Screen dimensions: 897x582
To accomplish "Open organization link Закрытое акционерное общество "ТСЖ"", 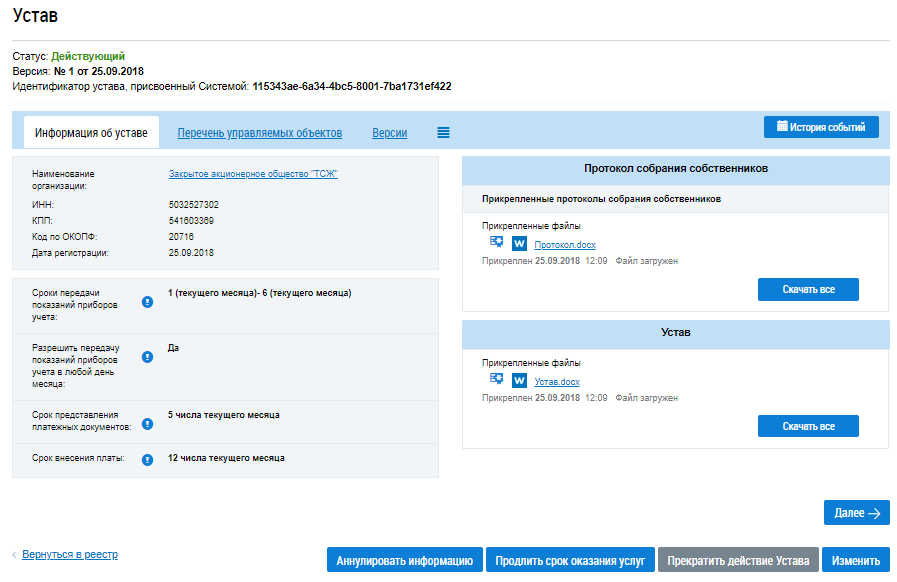I will 253,174.
